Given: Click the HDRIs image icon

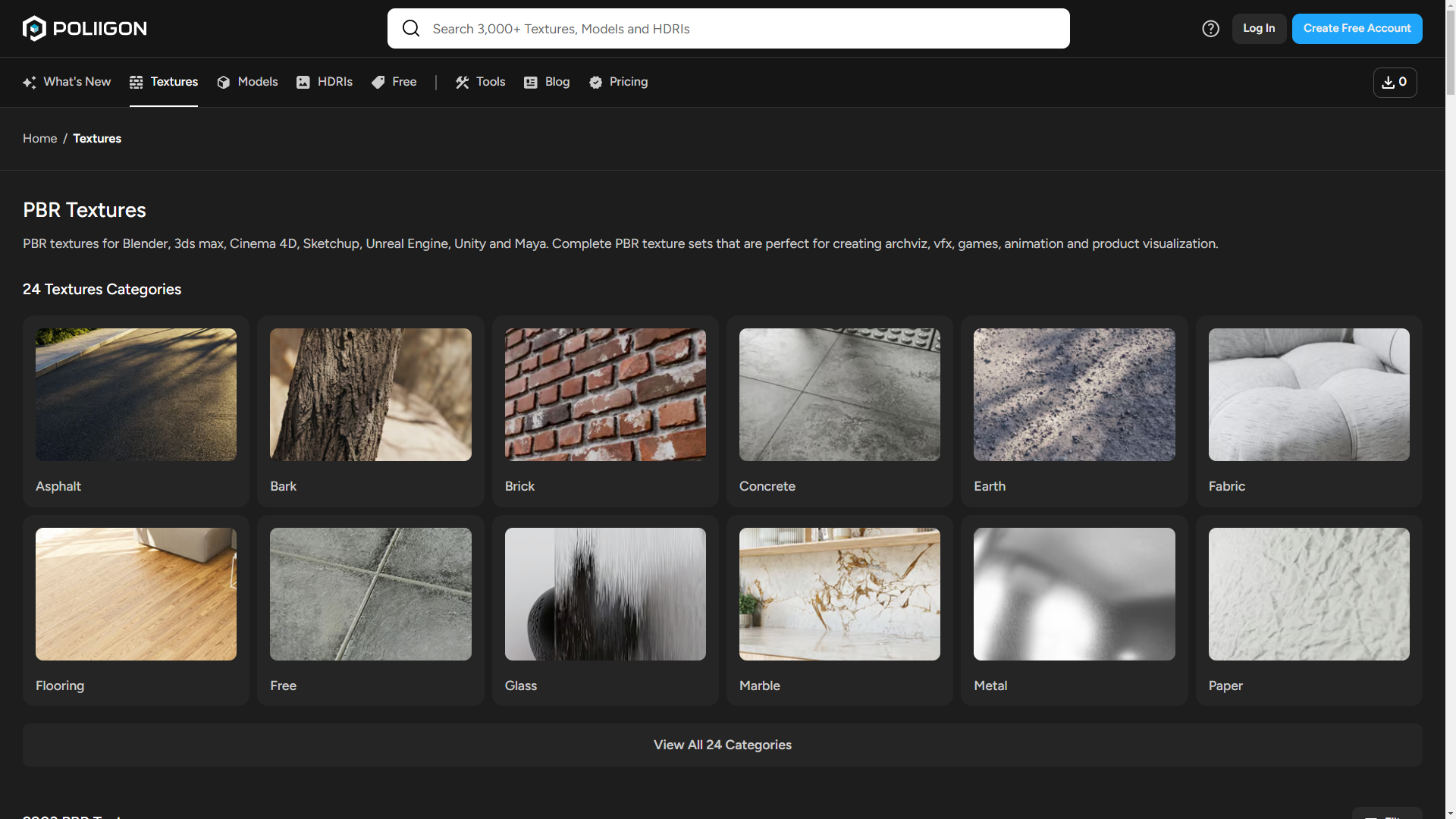Looking at the screenshot, I should (303, 82).
